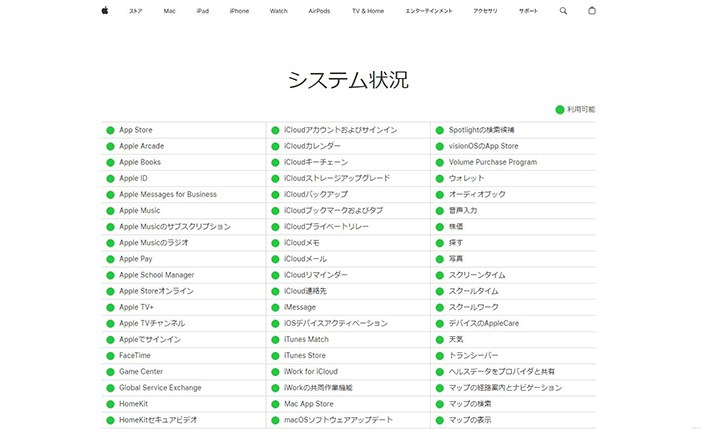Click the green dot beside Apple Music row
Viewport: 701px width, 429px height.
pyautogui.click(x=110, y=211)
